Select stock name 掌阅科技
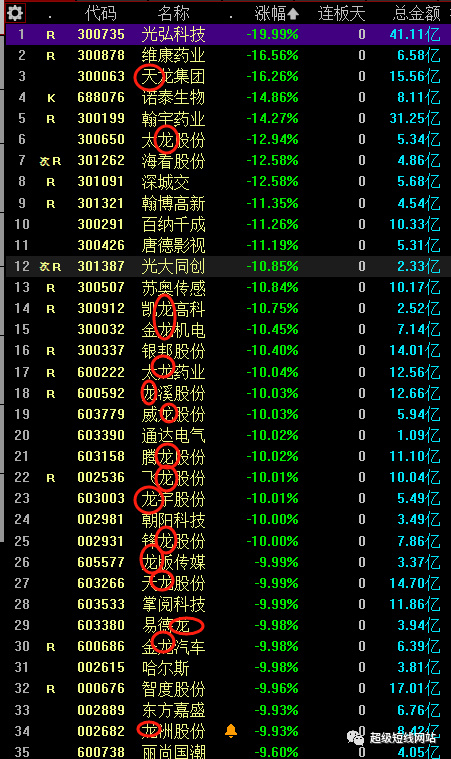 pos(173,604)
